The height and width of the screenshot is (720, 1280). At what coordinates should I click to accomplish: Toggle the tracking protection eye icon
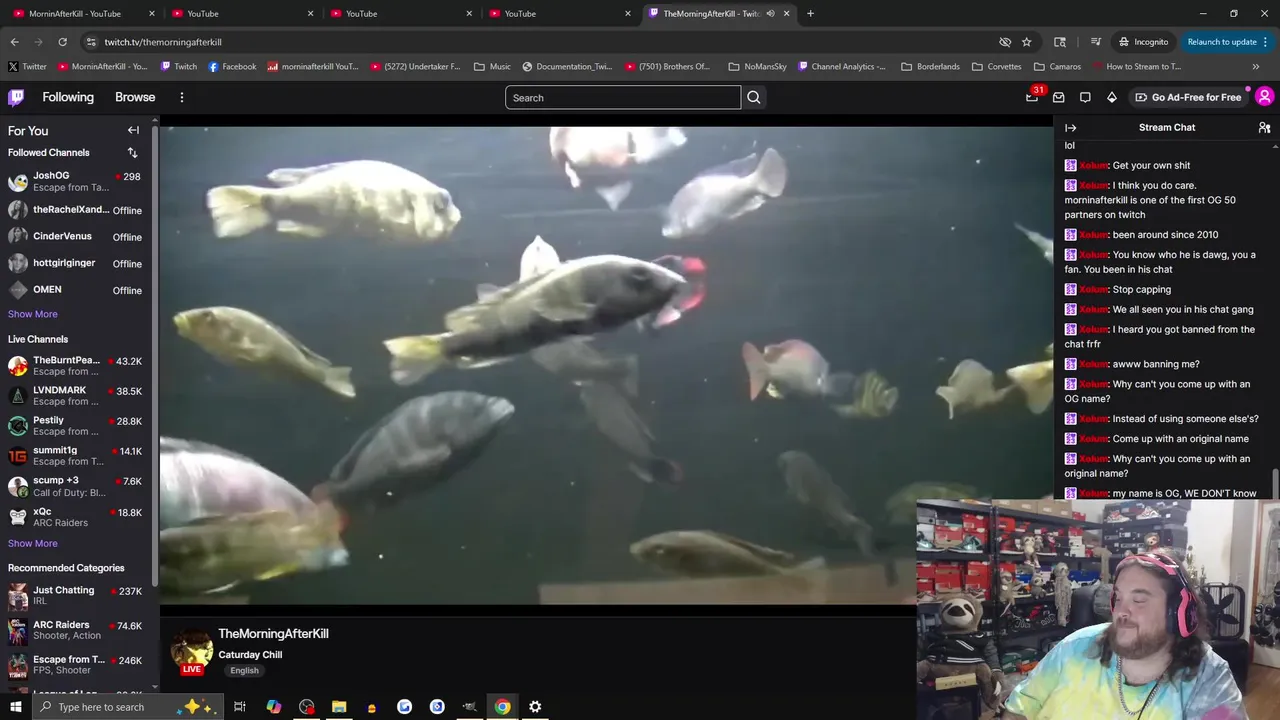pos(1005,42)
